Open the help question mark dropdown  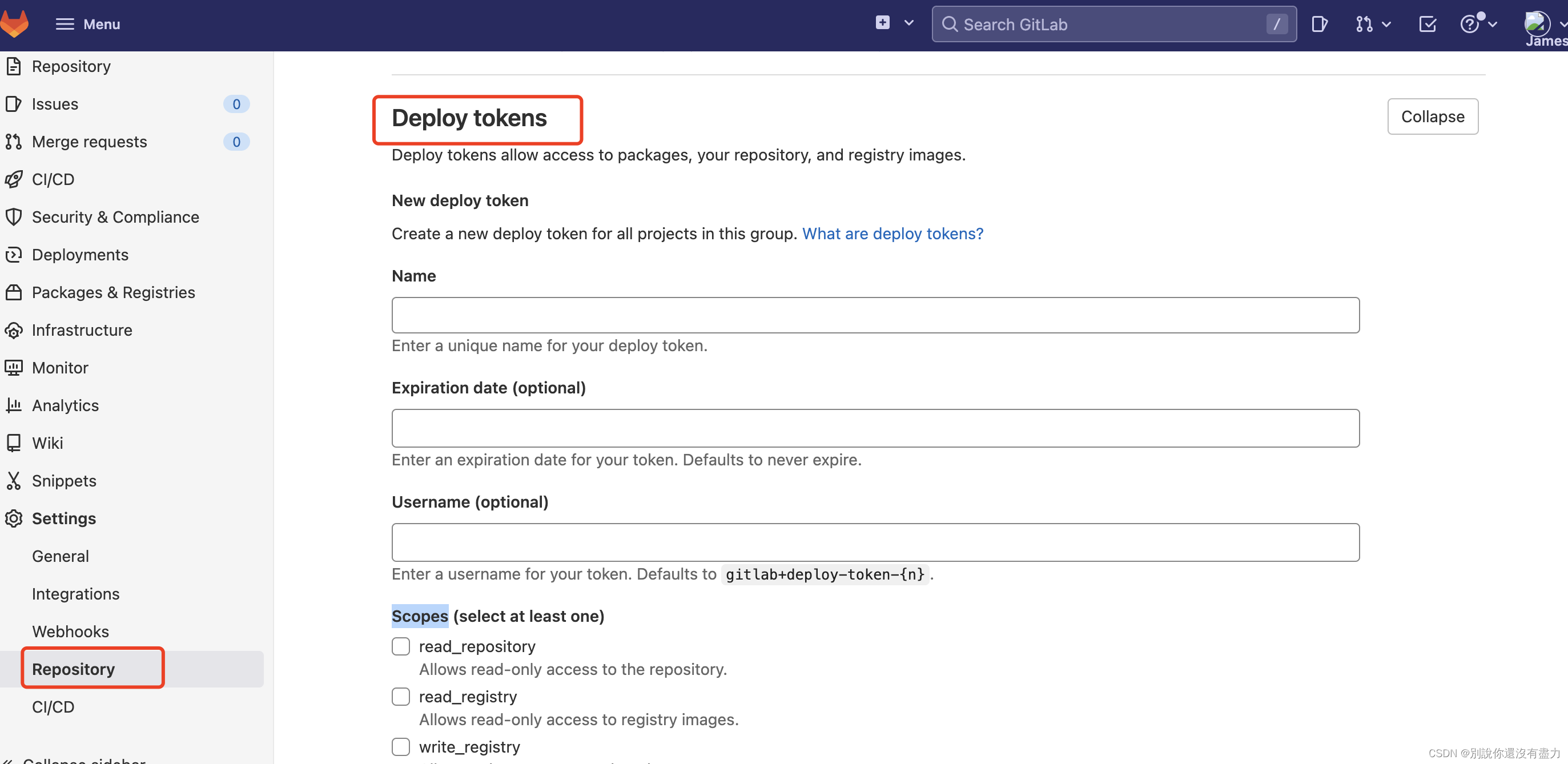click(1477, 25)
